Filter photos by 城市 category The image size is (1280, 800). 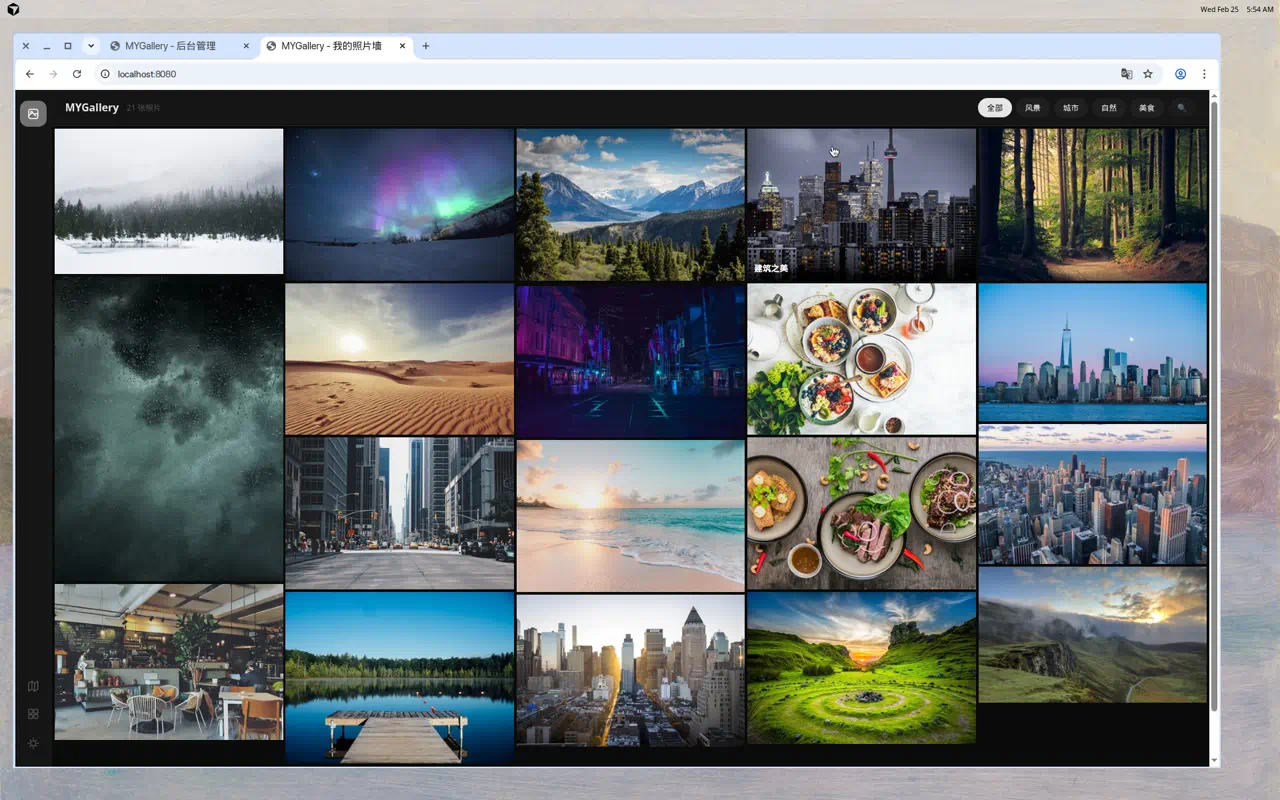pyautogui.click(x=1070, y=108)
